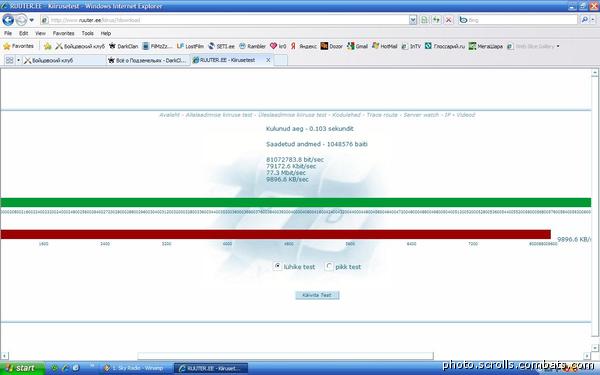The width and height of the screenshot is (600, 375).
Task: Close the RUUTER.EE Kirusetest tab
Action: pyautogui.click(x=268, y=60)
